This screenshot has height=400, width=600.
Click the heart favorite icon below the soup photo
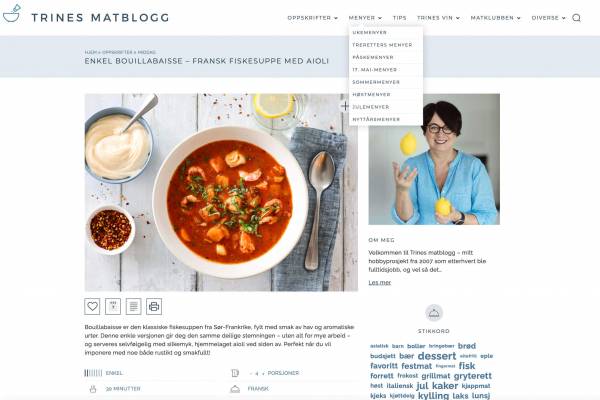point(92,306)
